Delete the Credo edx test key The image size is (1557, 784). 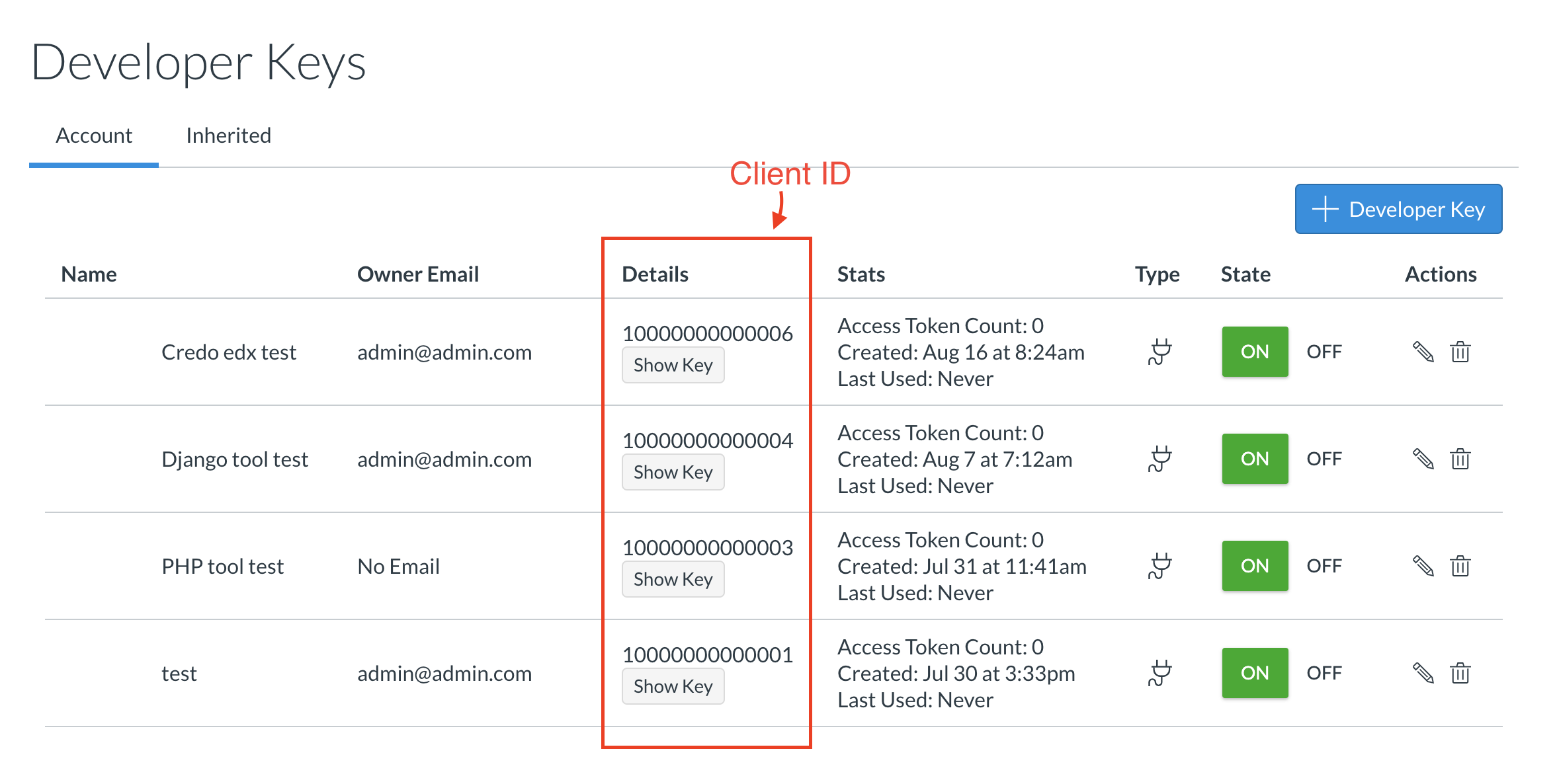pos(1460,352)
